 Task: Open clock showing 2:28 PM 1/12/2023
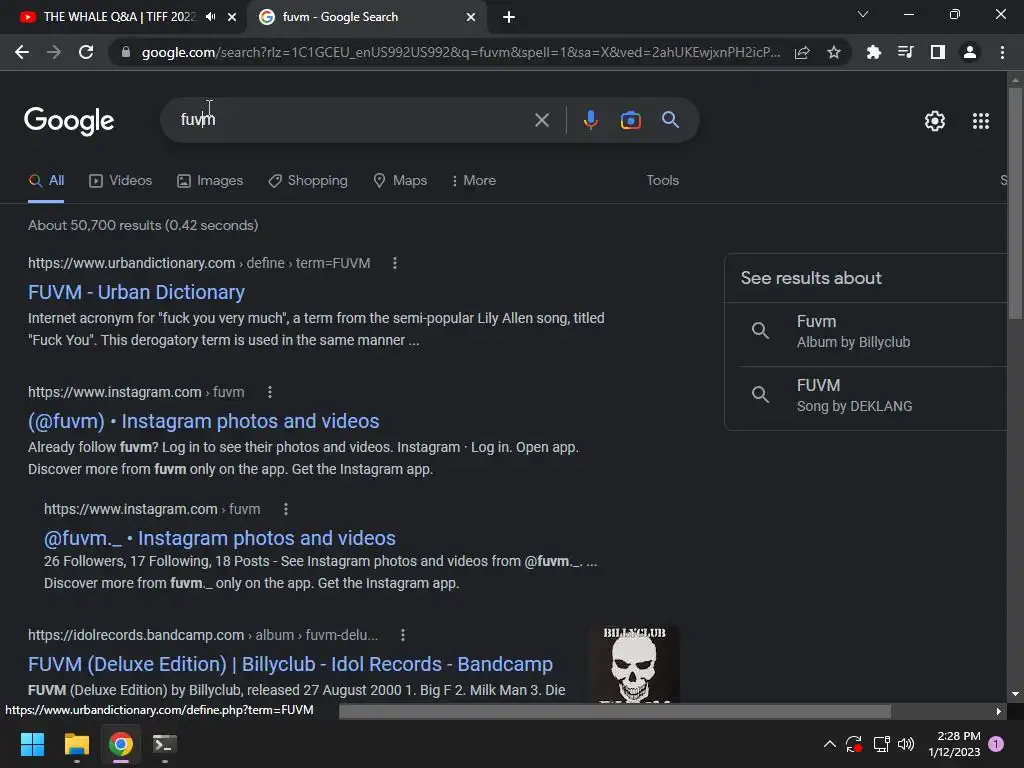(954, 744)
